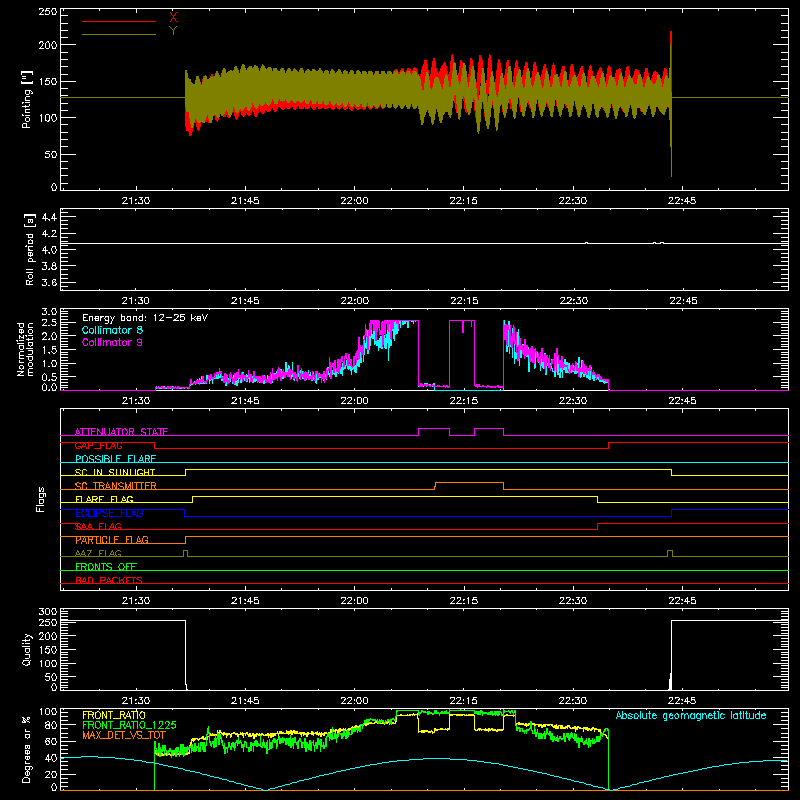The height and width of the screenshot is (800, 800).
Task: Click the Collimator 9 legend label
Action: click(x=112, y=342)
